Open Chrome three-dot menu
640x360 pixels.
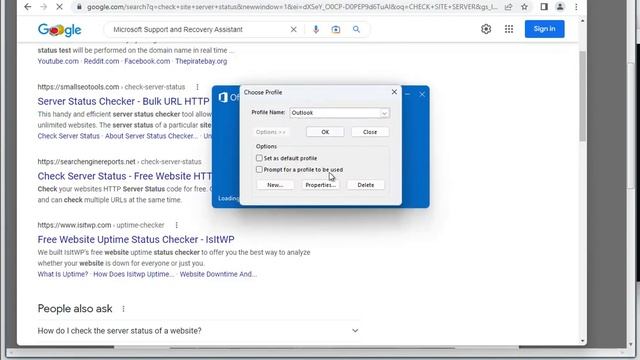(576, 7)
